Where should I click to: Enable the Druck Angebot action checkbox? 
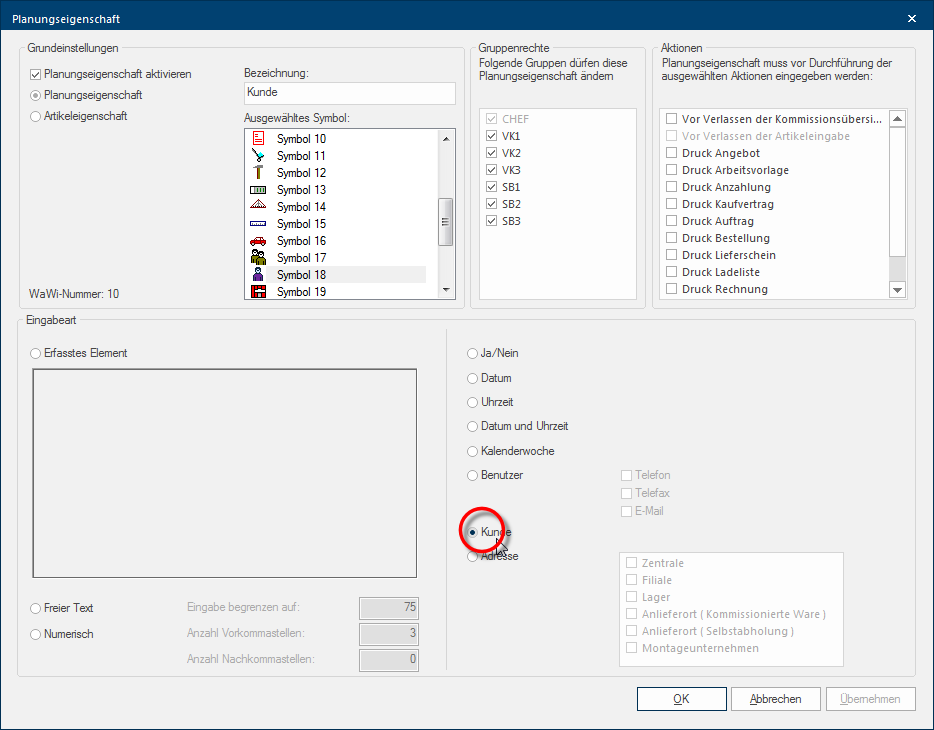672,153
